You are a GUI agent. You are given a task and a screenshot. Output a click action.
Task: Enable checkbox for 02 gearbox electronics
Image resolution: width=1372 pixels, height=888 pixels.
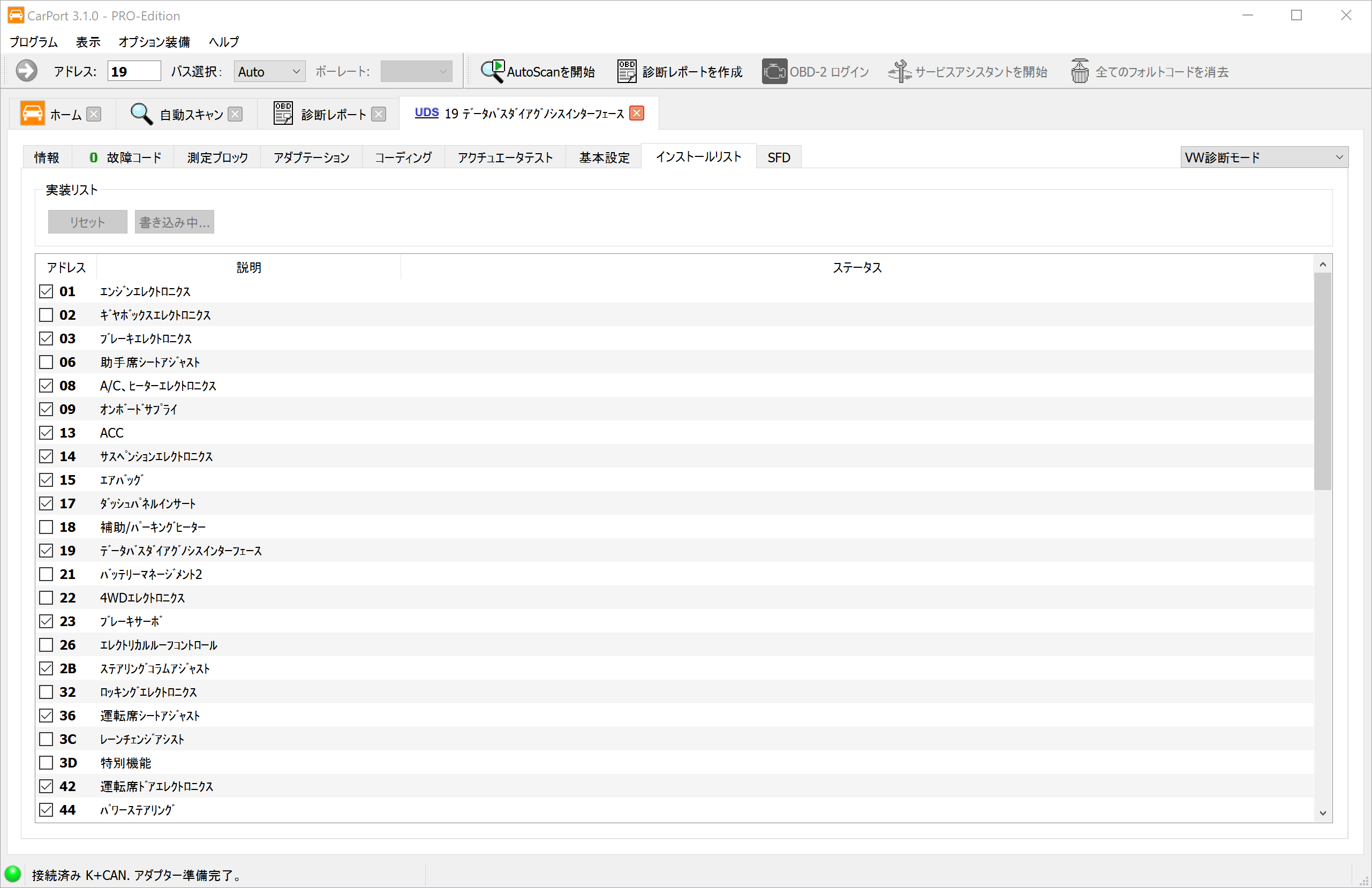click(x=46, y=315)
